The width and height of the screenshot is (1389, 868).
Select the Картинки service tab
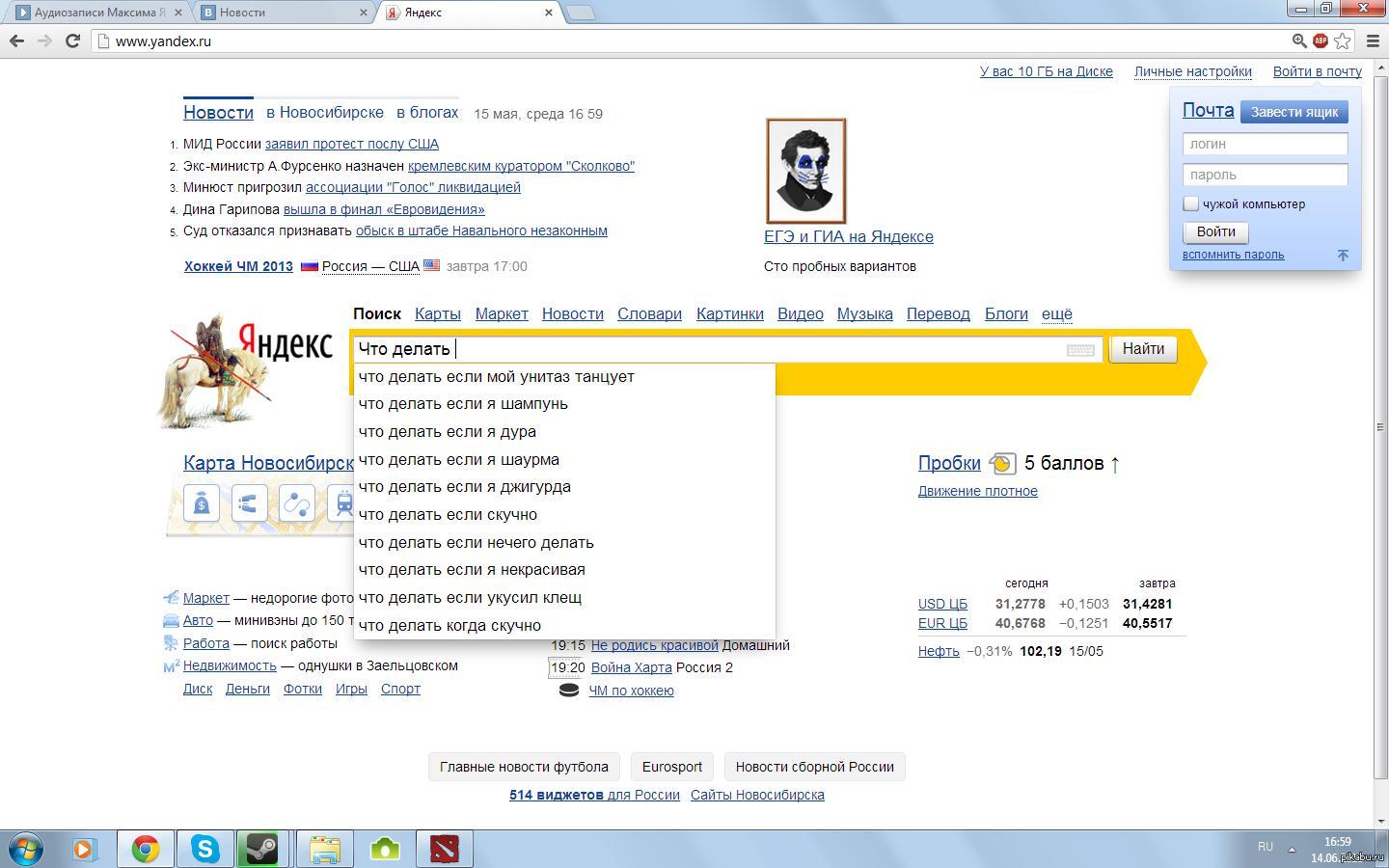(730, 313)
